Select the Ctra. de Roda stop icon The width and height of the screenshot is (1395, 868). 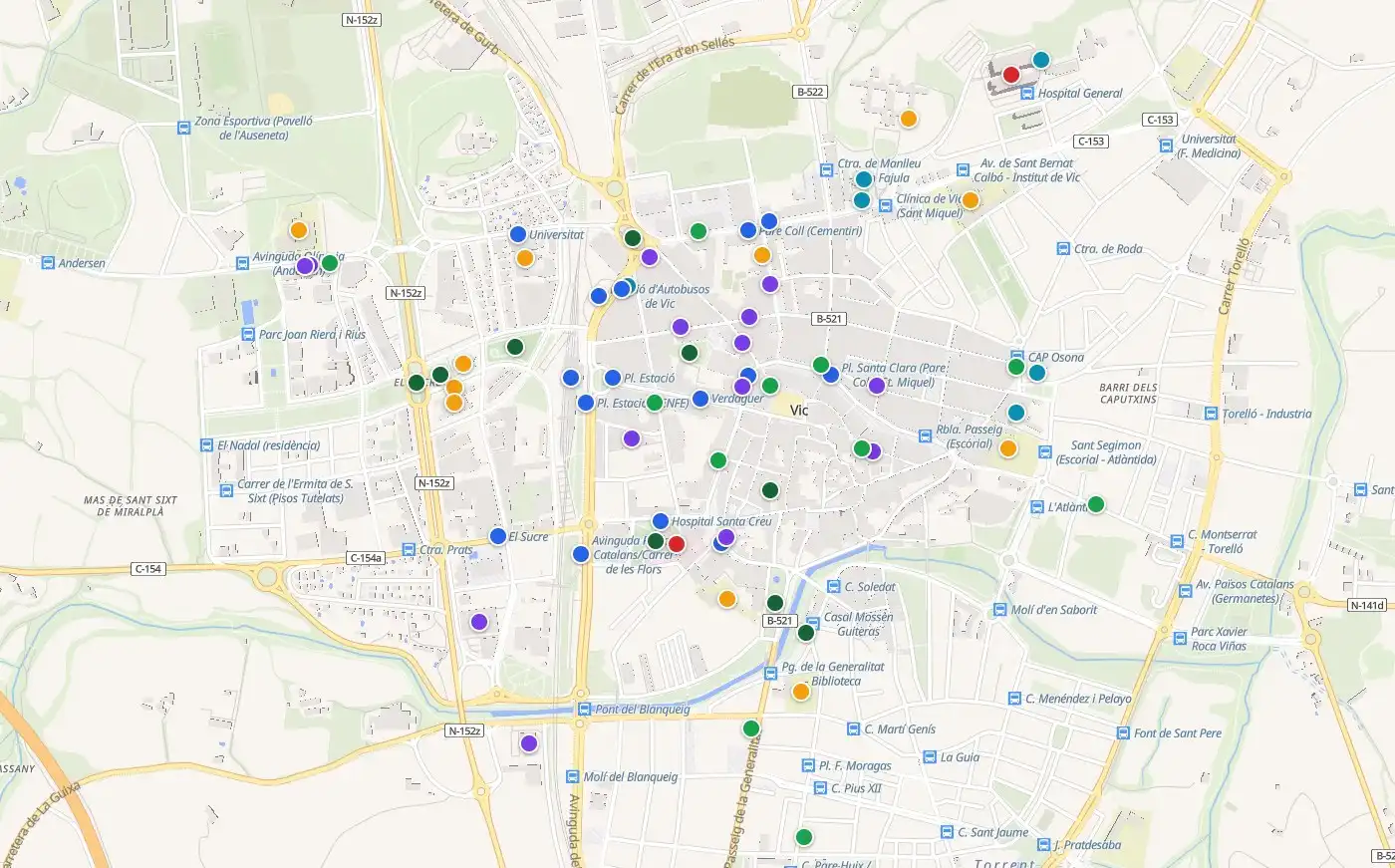1063,249
